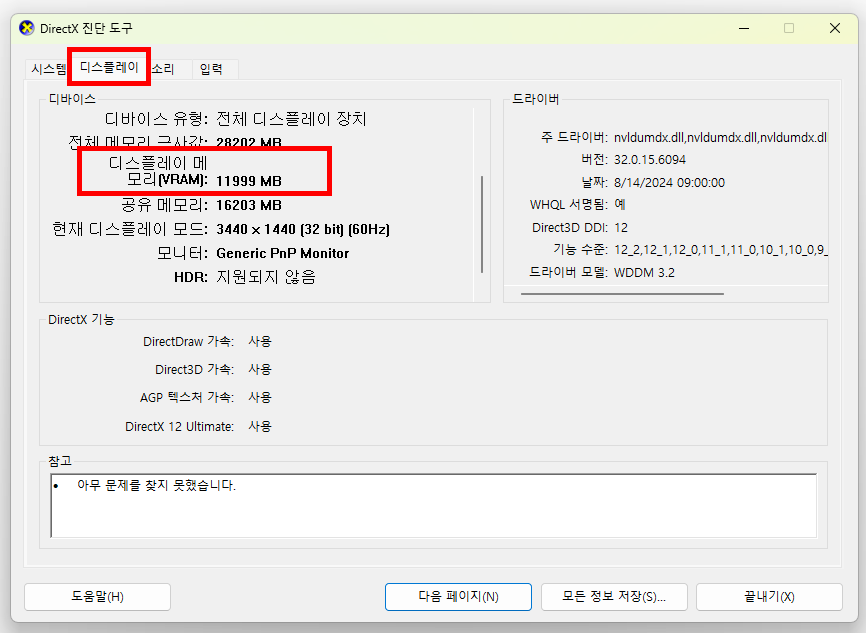Click the driver panel horizontal scrollbar
866x633 pixels.
tap(622, 294)
